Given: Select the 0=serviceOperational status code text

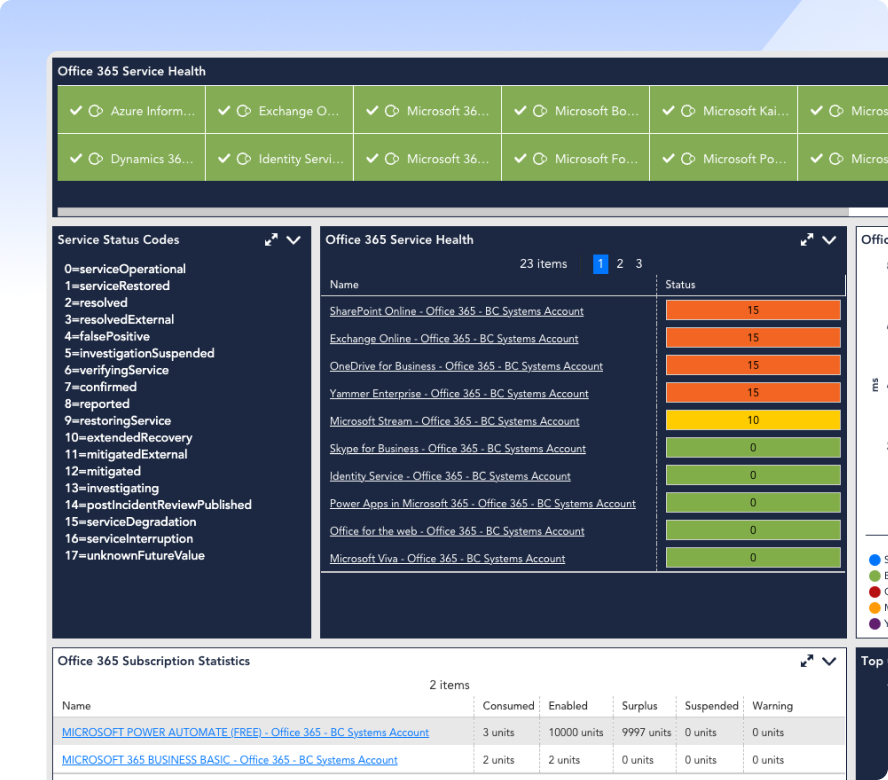Looking at the screenshot, I should 125,269.
